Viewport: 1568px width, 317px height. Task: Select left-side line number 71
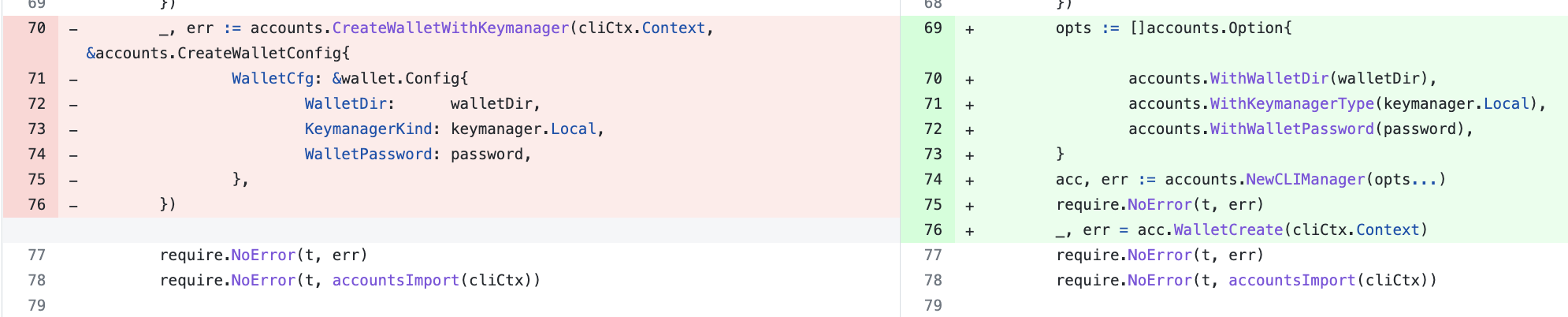pos(36,79)
